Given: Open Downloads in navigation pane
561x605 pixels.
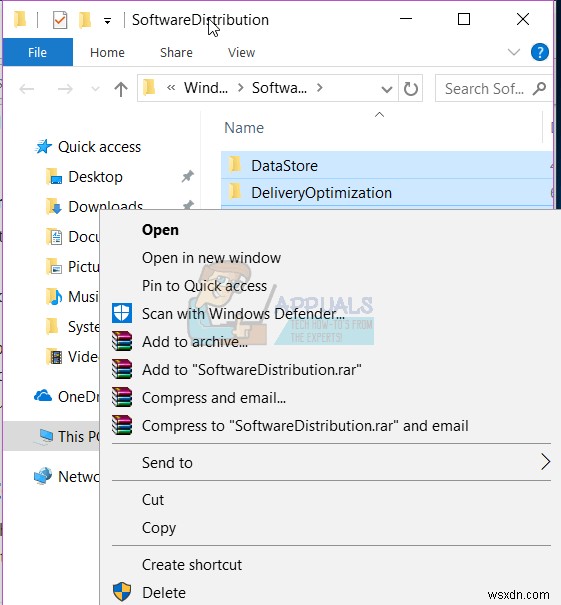Looking at the screenshot, I should click(95, 206).
